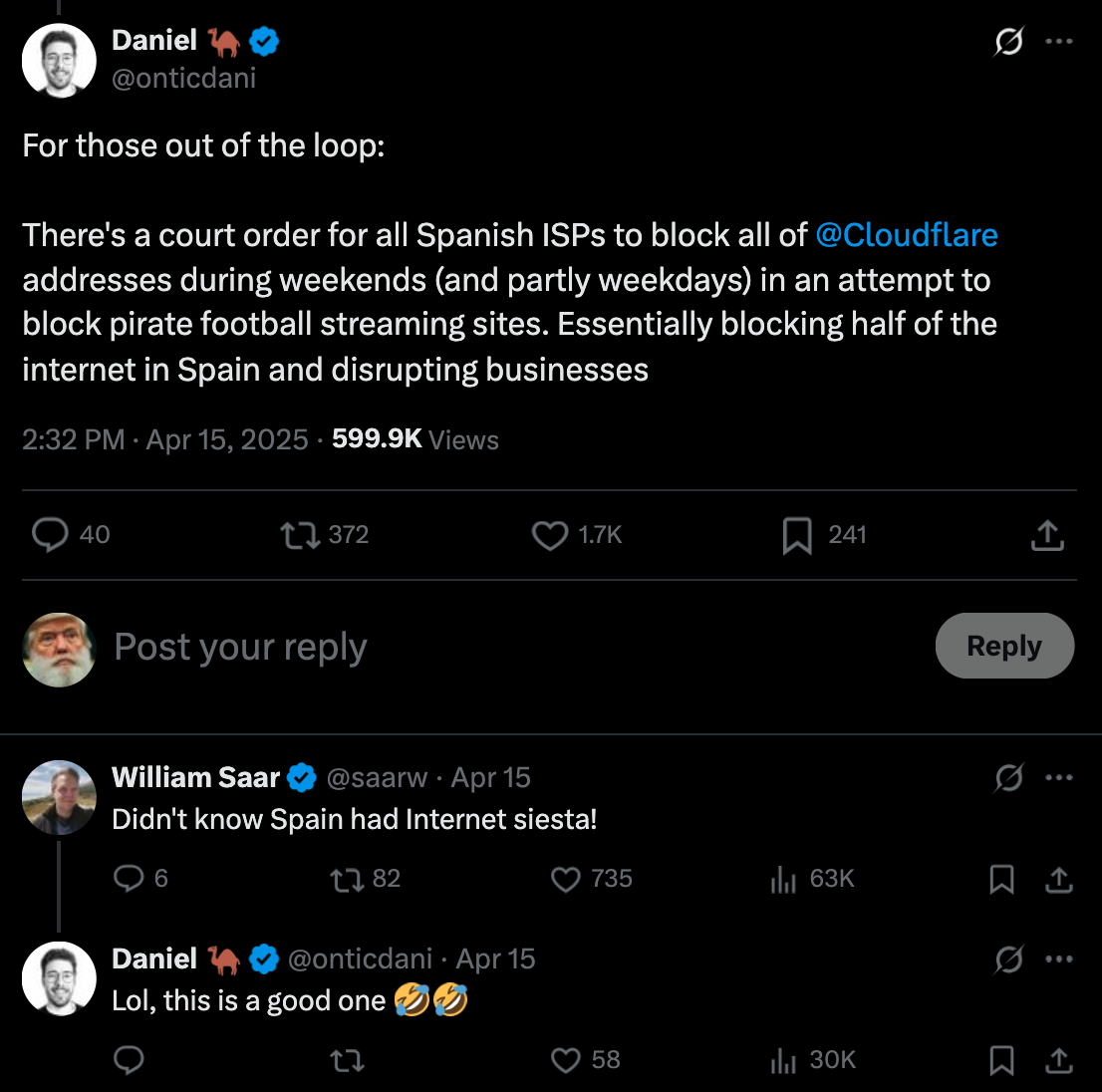Repost the main post with 372 reposts
This screenshot has width=1102, height=1092.
tap(300, 535)
